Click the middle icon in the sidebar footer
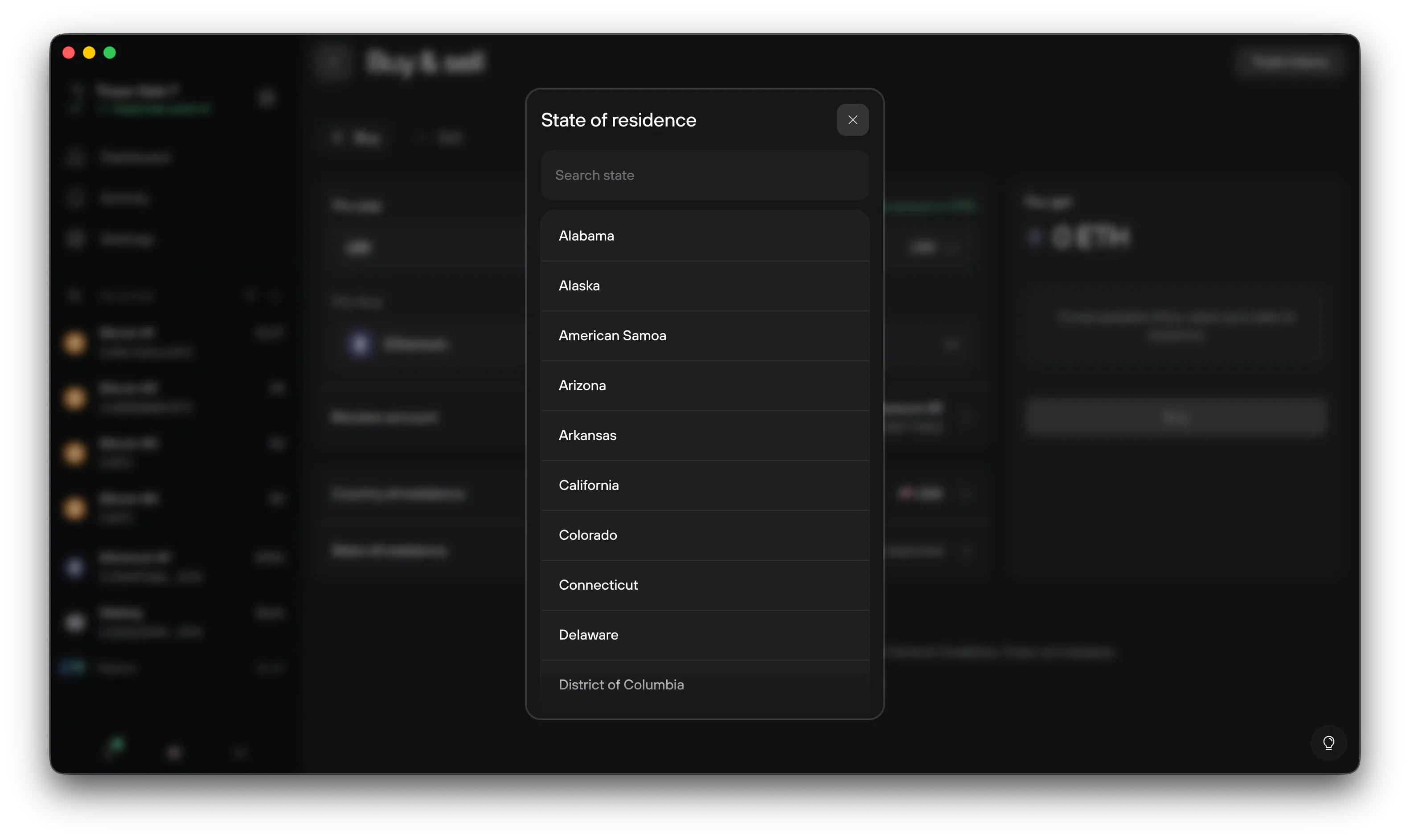The width and height of the screenshot is (1410, 840). click(x=174, y=752)
